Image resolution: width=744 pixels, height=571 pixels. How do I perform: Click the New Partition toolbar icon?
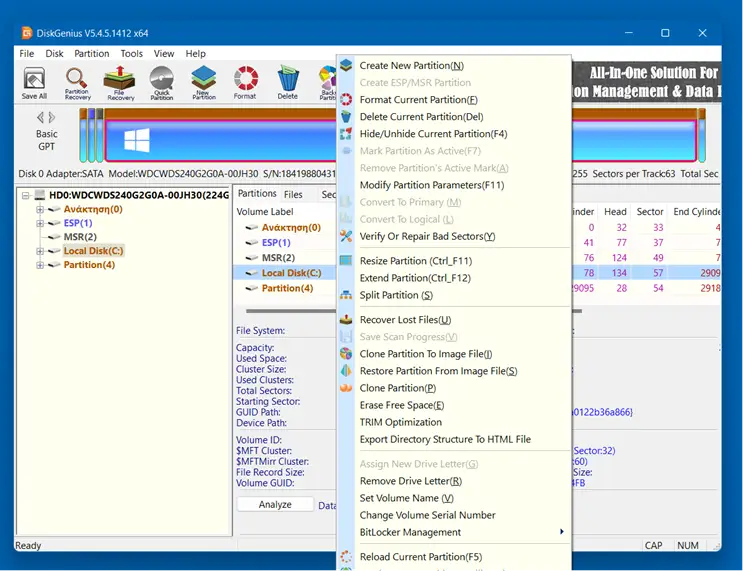click(204, 83)
